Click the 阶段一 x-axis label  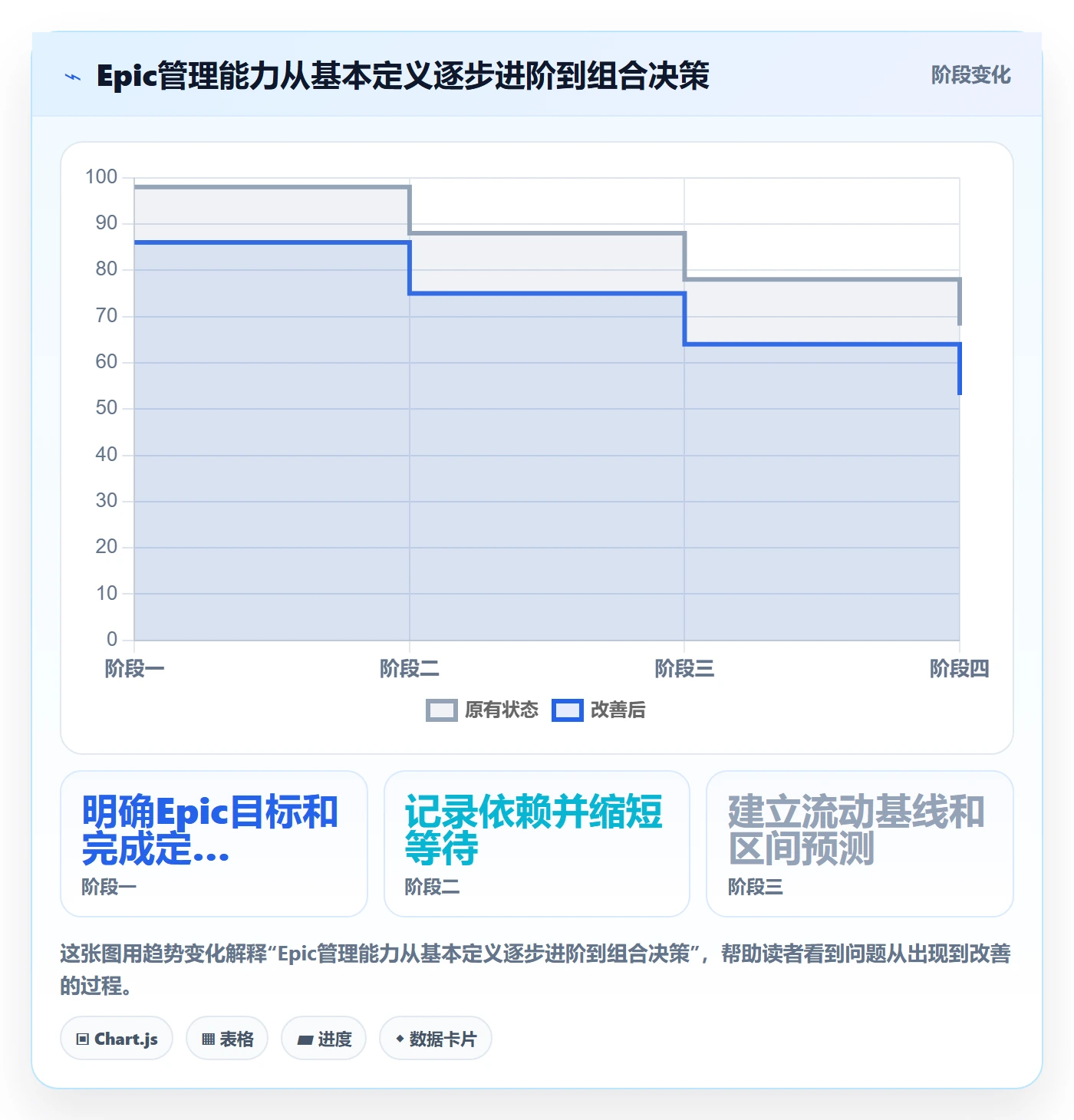[x=134, y=669]
